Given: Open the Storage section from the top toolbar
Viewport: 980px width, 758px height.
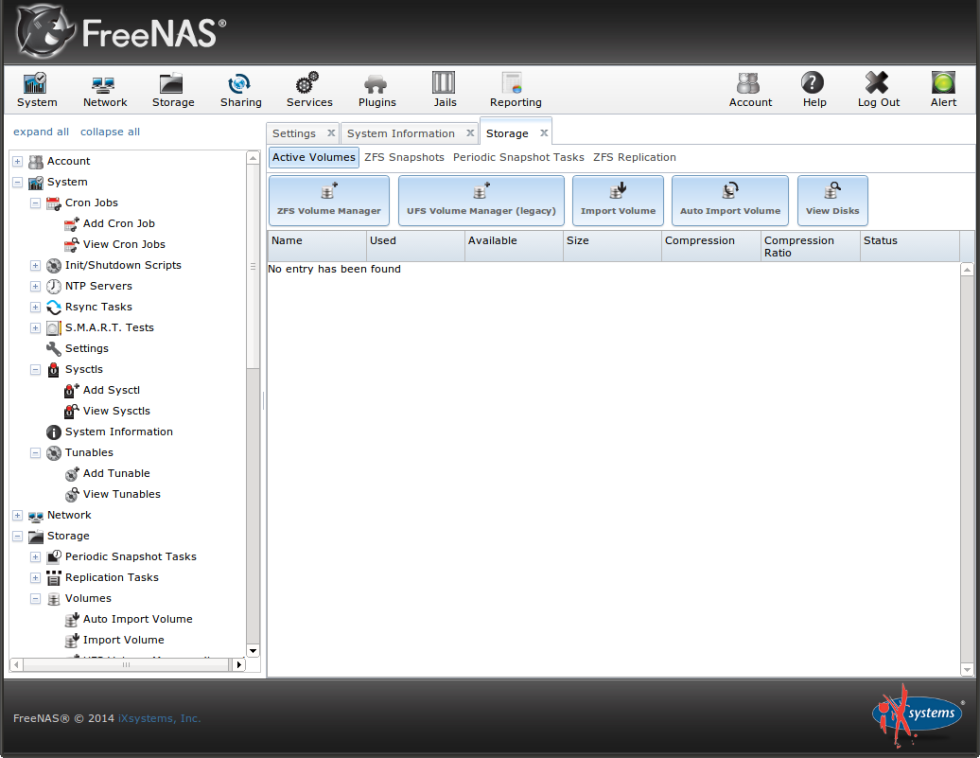Looking at the screenshot, I should click(x=172, y=89).
